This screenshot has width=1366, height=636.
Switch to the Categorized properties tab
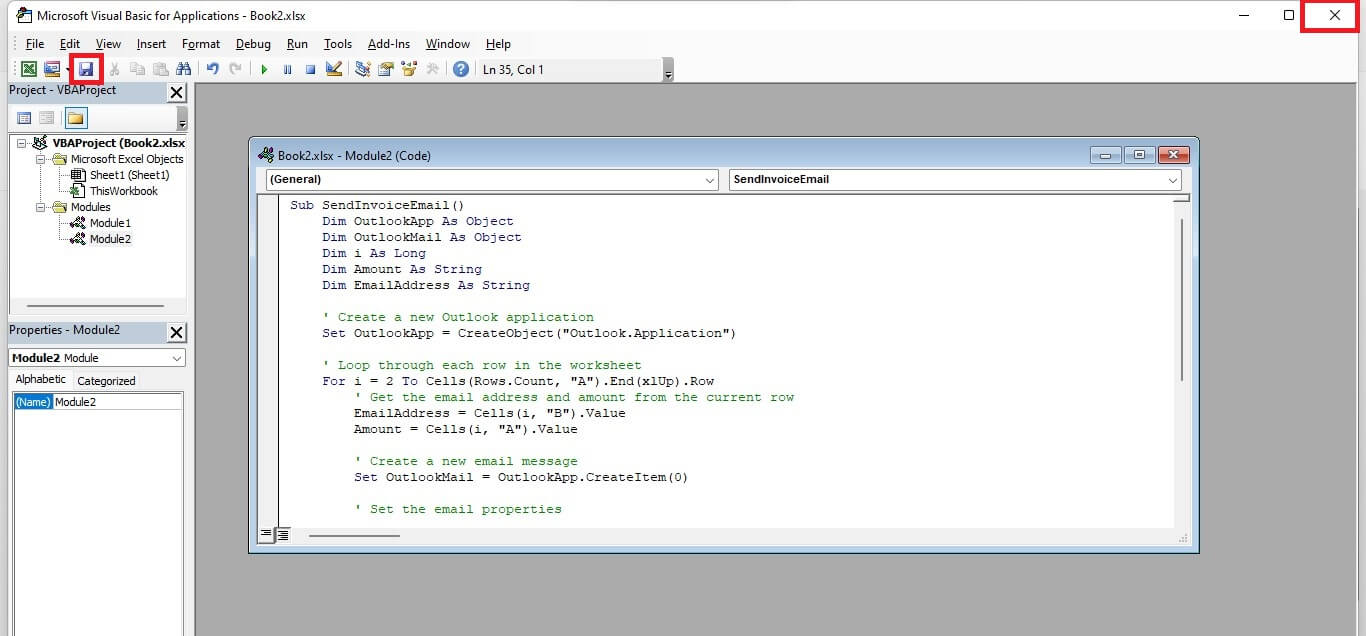pyautogui.click(x=106, y=380)
